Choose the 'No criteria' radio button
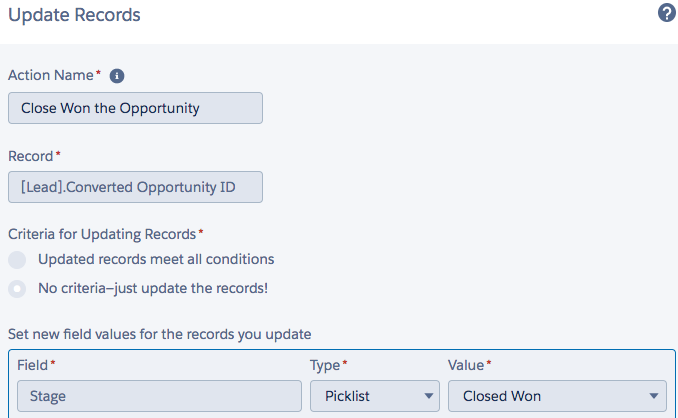The width and height of the screenshot is (678, 418). tap(17, 289)
